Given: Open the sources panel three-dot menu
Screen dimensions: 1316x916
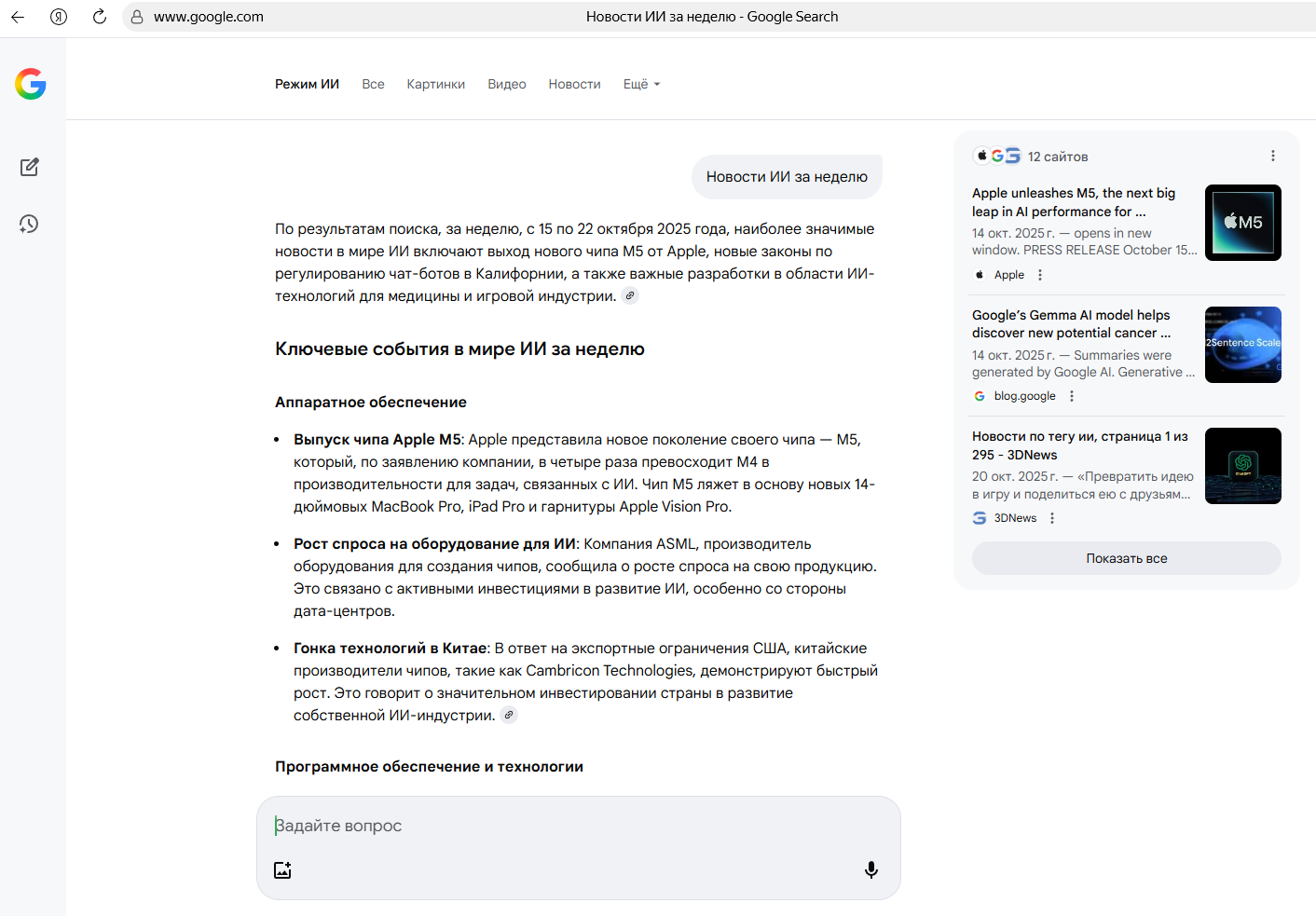Looking at the screenshot, I should tap(1273, 157).
